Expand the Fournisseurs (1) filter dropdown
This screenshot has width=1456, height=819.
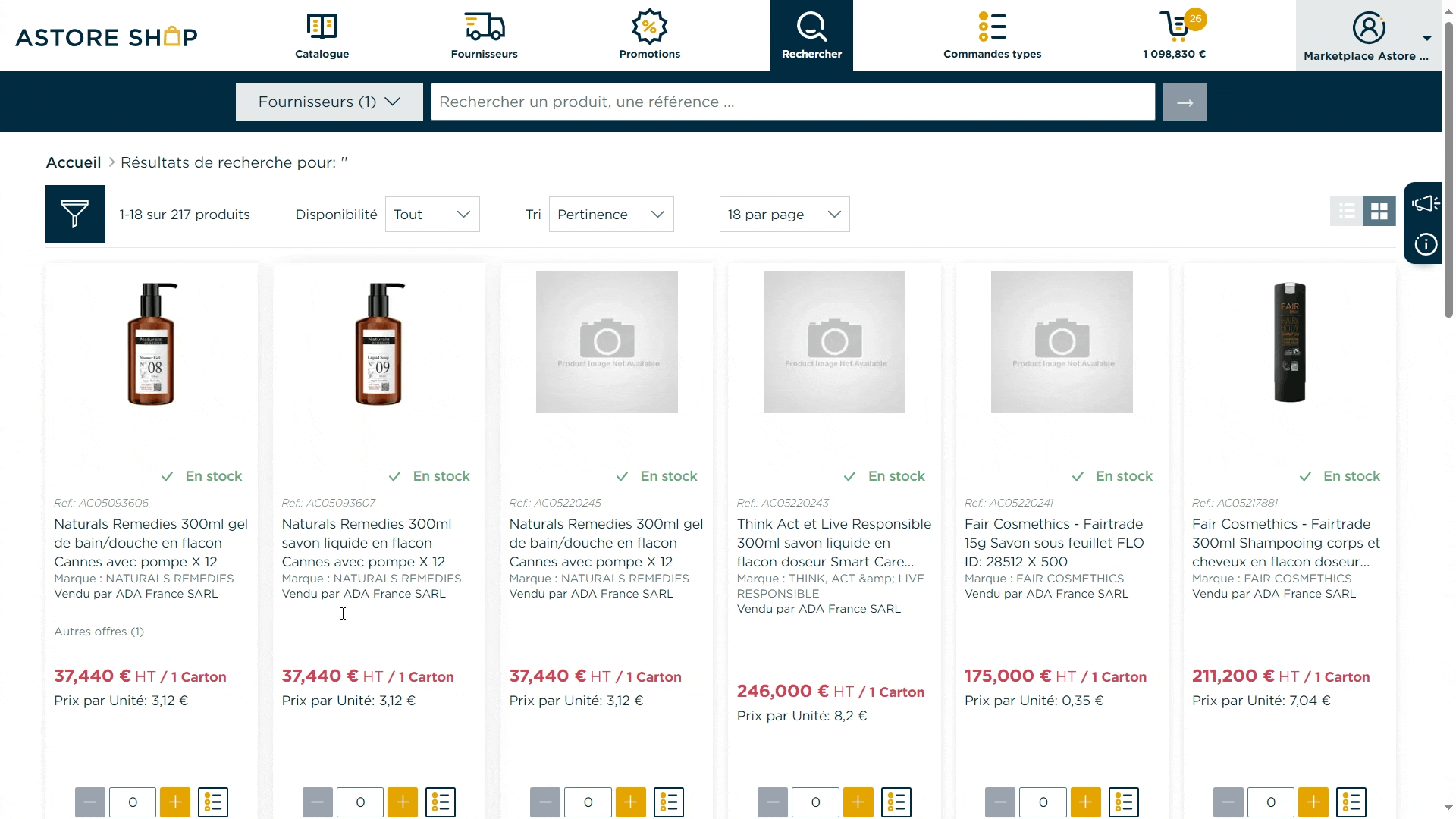pyautogui.click(x=329, y=102)
